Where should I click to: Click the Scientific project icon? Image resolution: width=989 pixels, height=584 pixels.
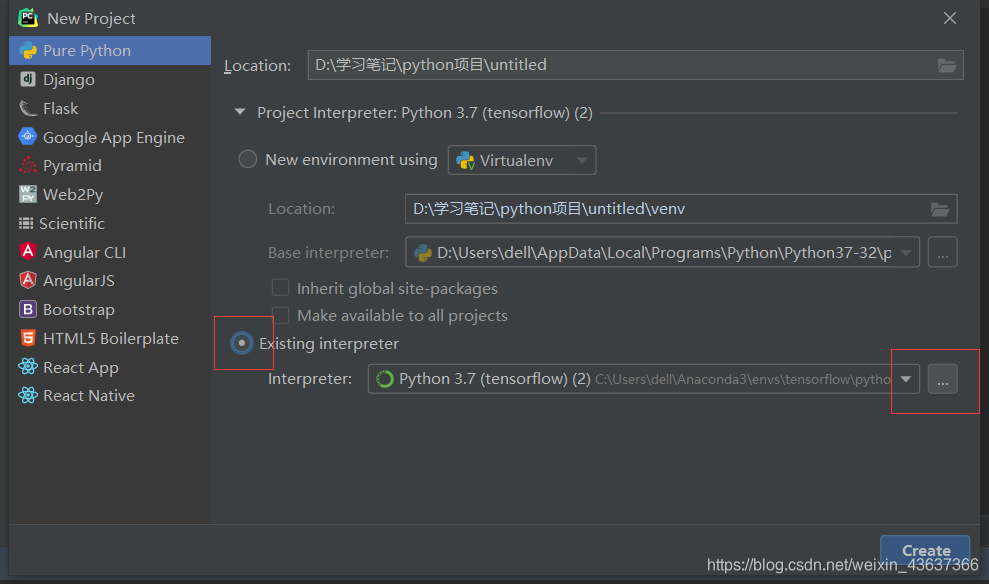[26, 223]
